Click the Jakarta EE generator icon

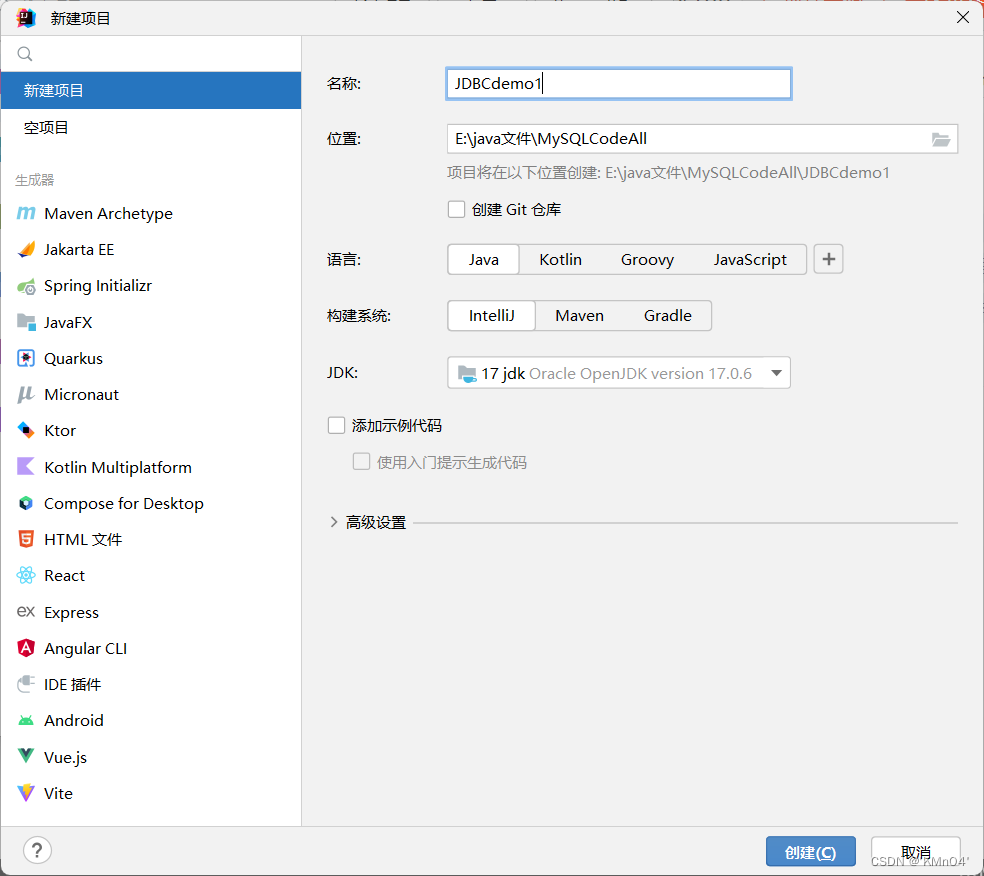pos(26,250)
